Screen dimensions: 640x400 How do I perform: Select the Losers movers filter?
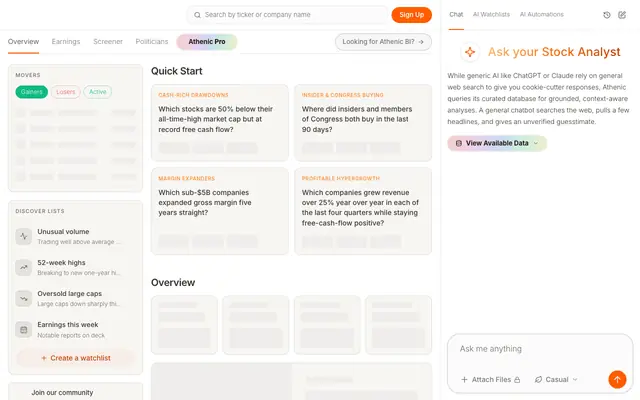pyautogui.click(x=65, y=92)
